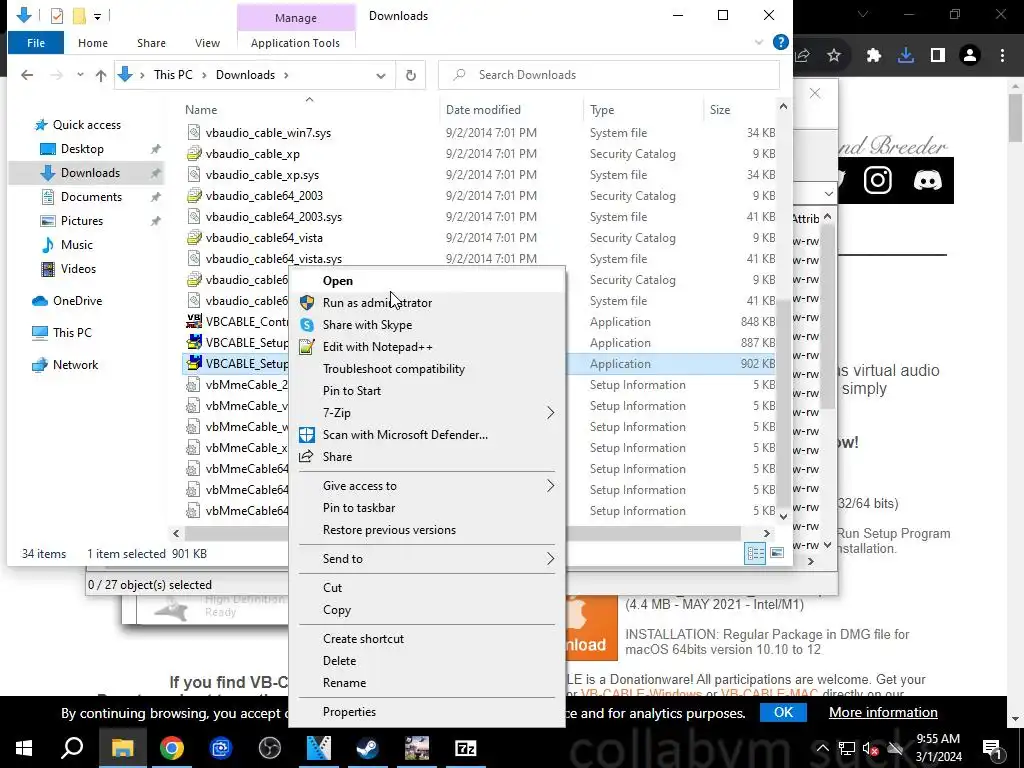Viewport: 1024px width, 768px height.
Task: Select file vbaudio_cable64_2003.sys
Action: [x=274, y=217]
